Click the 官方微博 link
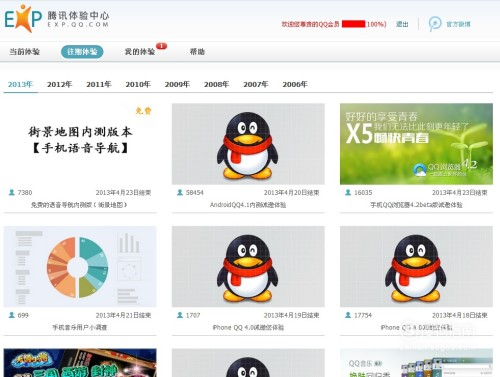 pyautogui.click(x=458, y=24)
